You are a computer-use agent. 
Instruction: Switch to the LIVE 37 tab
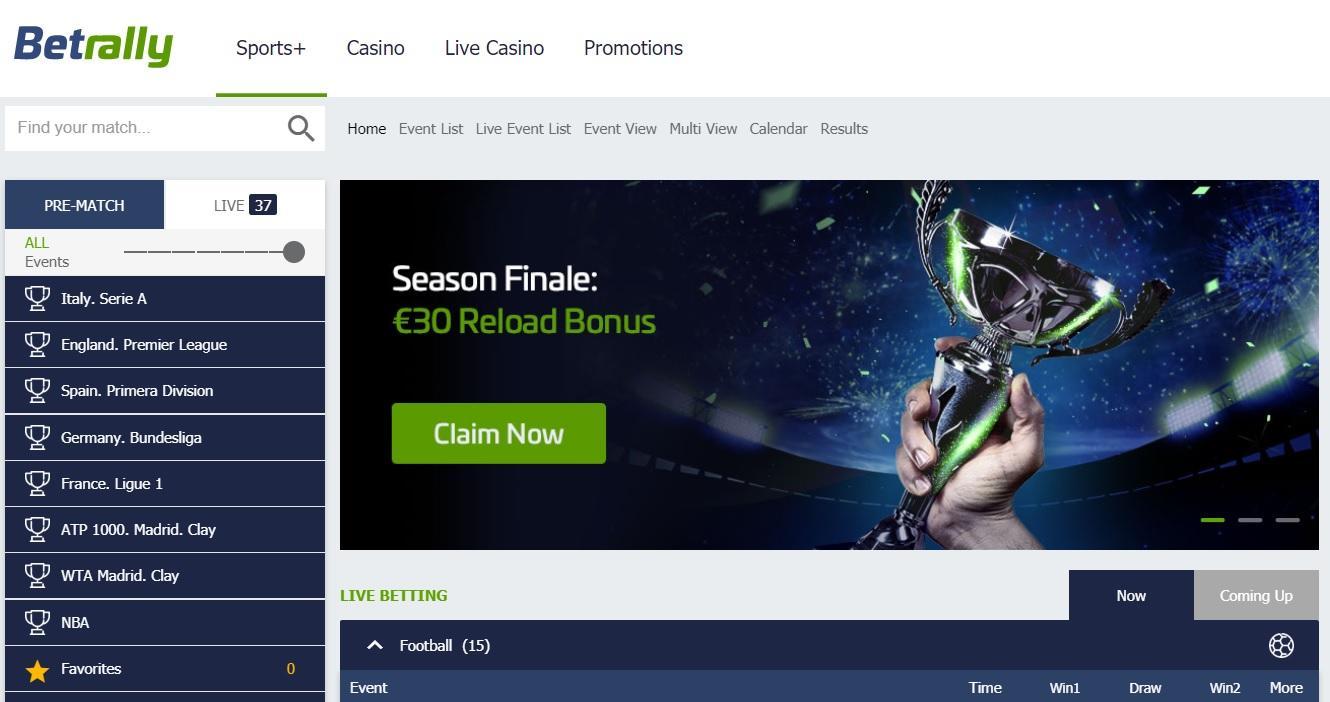click(x=245, y=205)
